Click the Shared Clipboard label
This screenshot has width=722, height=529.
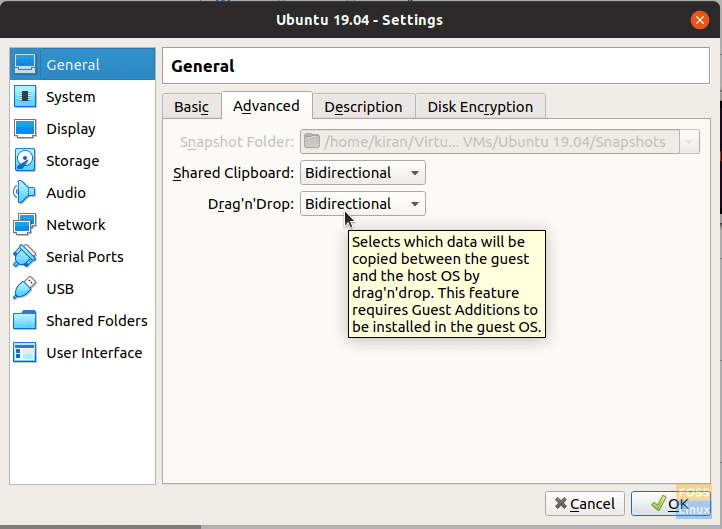(233, 173)
